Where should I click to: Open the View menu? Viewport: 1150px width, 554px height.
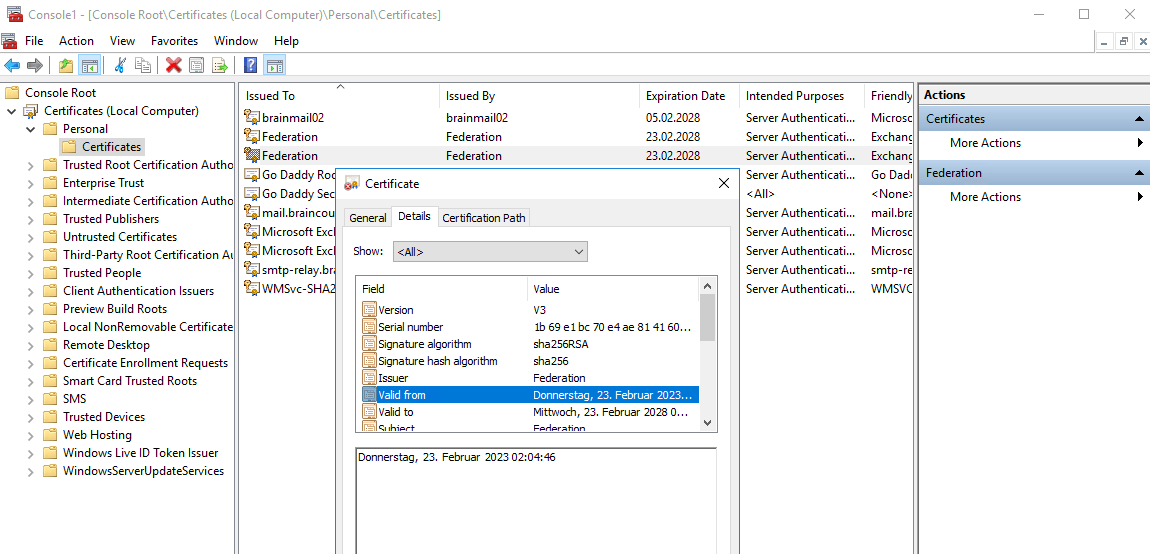[x=122, y=41]
